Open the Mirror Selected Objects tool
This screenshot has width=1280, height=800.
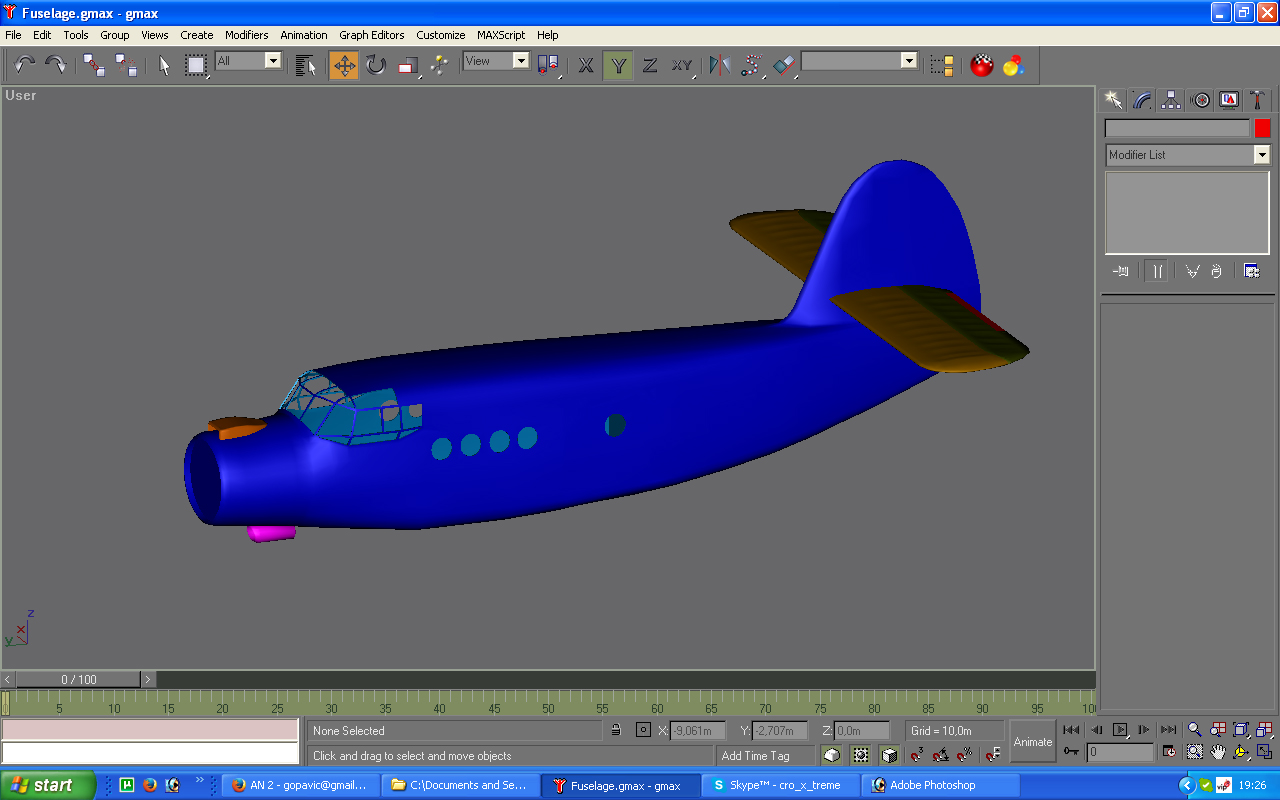(x=719, y=66)
